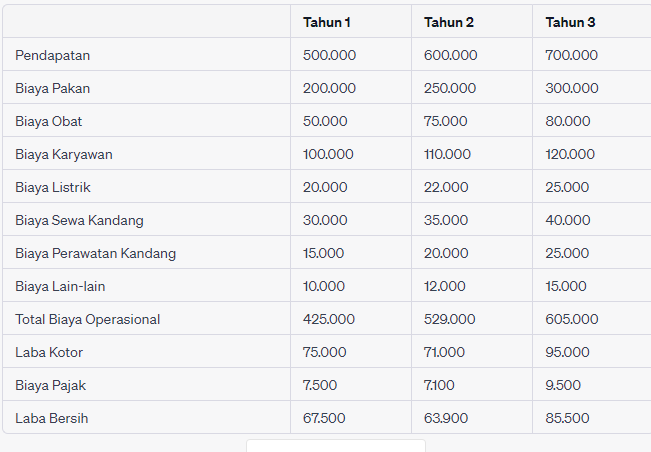Select the Tahun 2 column header
The width and height of the screenshot is (651, 452).
[x=449, y=22]
